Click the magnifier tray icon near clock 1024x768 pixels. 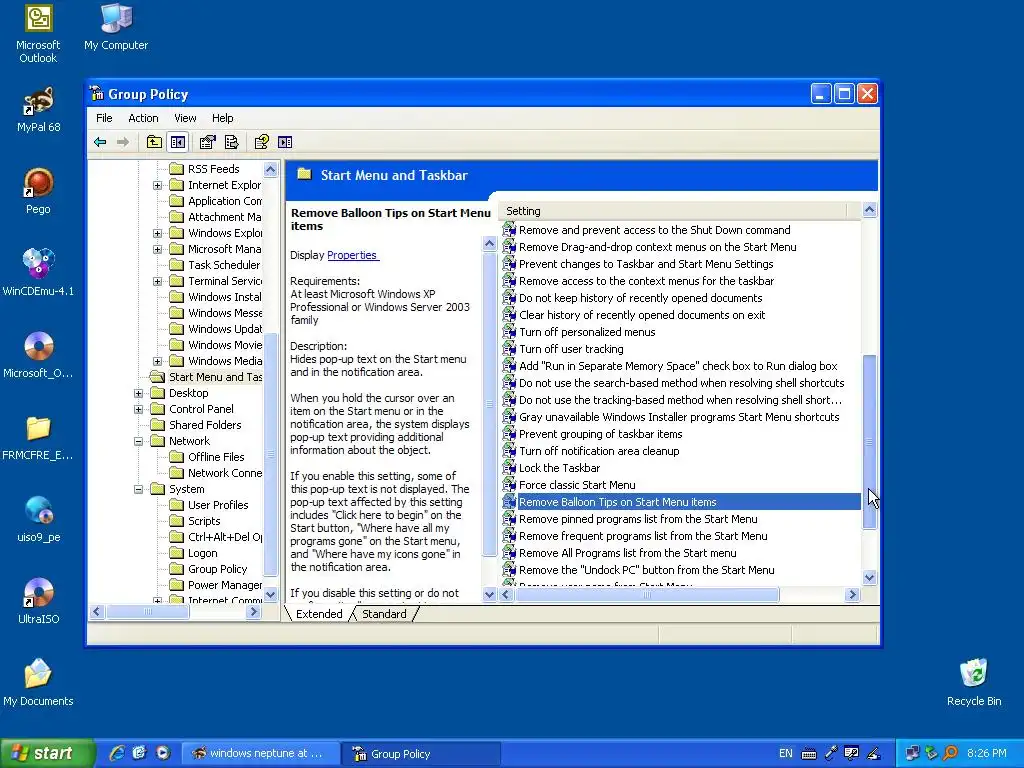pos(950,753)
